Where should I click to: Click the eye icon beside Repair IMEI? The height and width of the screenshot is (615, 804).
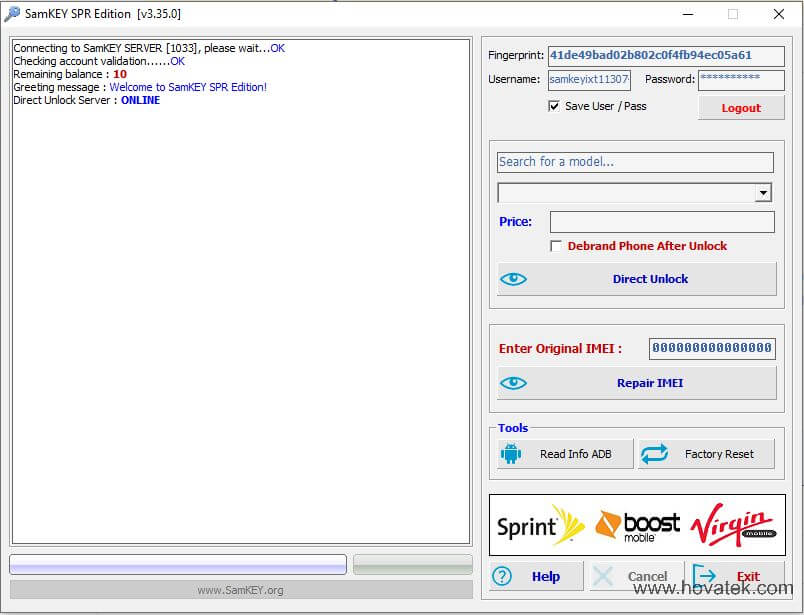[x=514, y=383]
